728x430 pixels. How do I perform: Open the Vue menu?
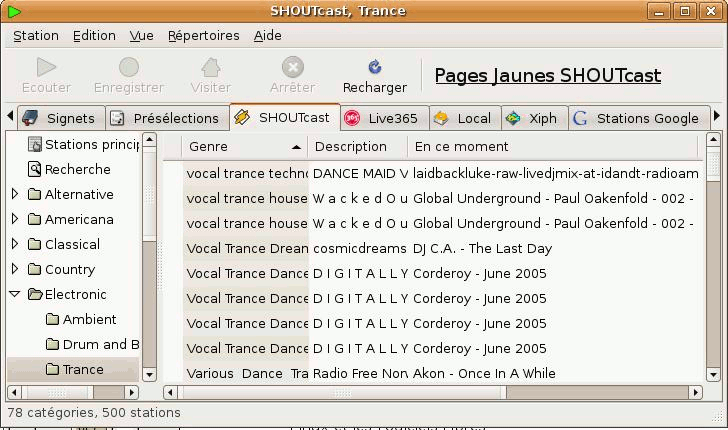pyautogui.click(x=142, y=36)
